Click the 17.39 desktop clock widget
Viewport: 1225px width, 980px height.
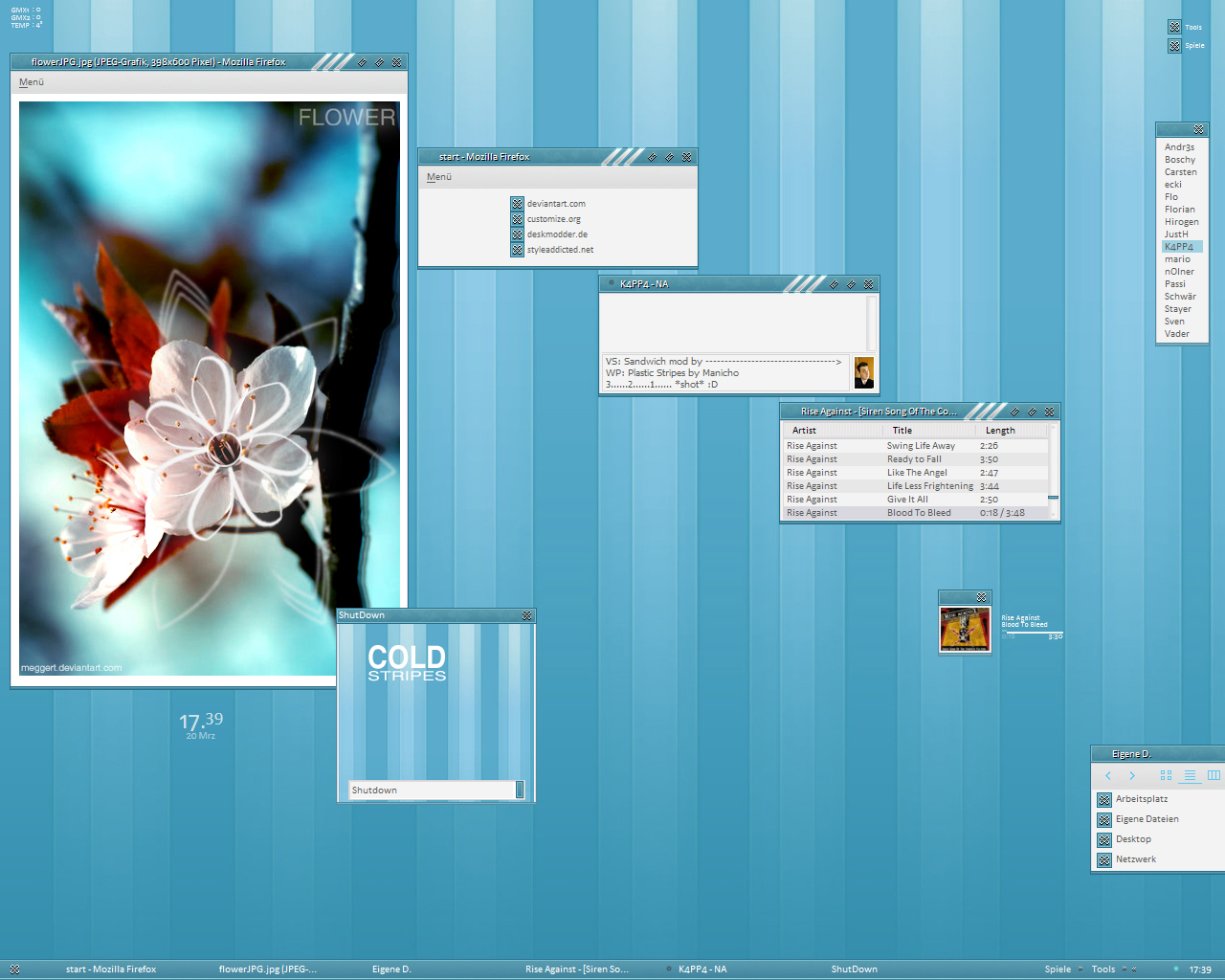click(201, 724)
